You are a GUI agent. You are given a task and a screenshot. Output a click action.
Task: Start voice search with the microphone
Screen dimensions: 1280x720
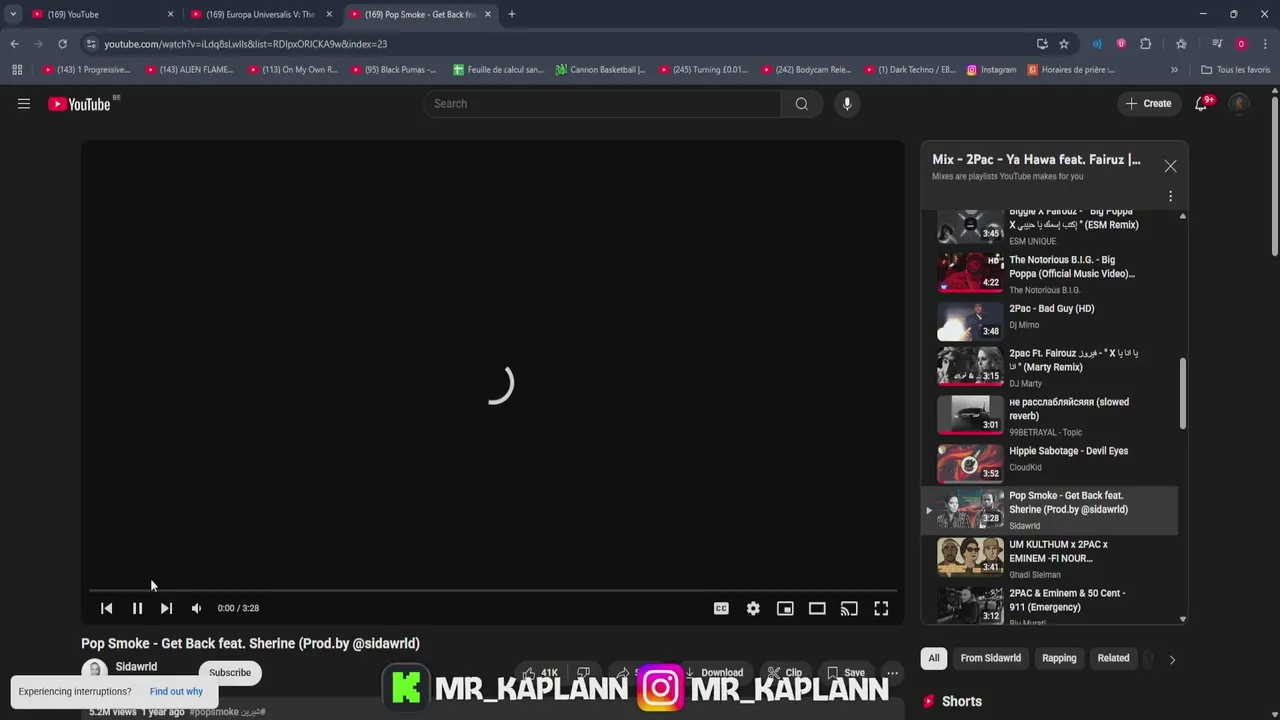pyautogui.click(x=847, y=104)
